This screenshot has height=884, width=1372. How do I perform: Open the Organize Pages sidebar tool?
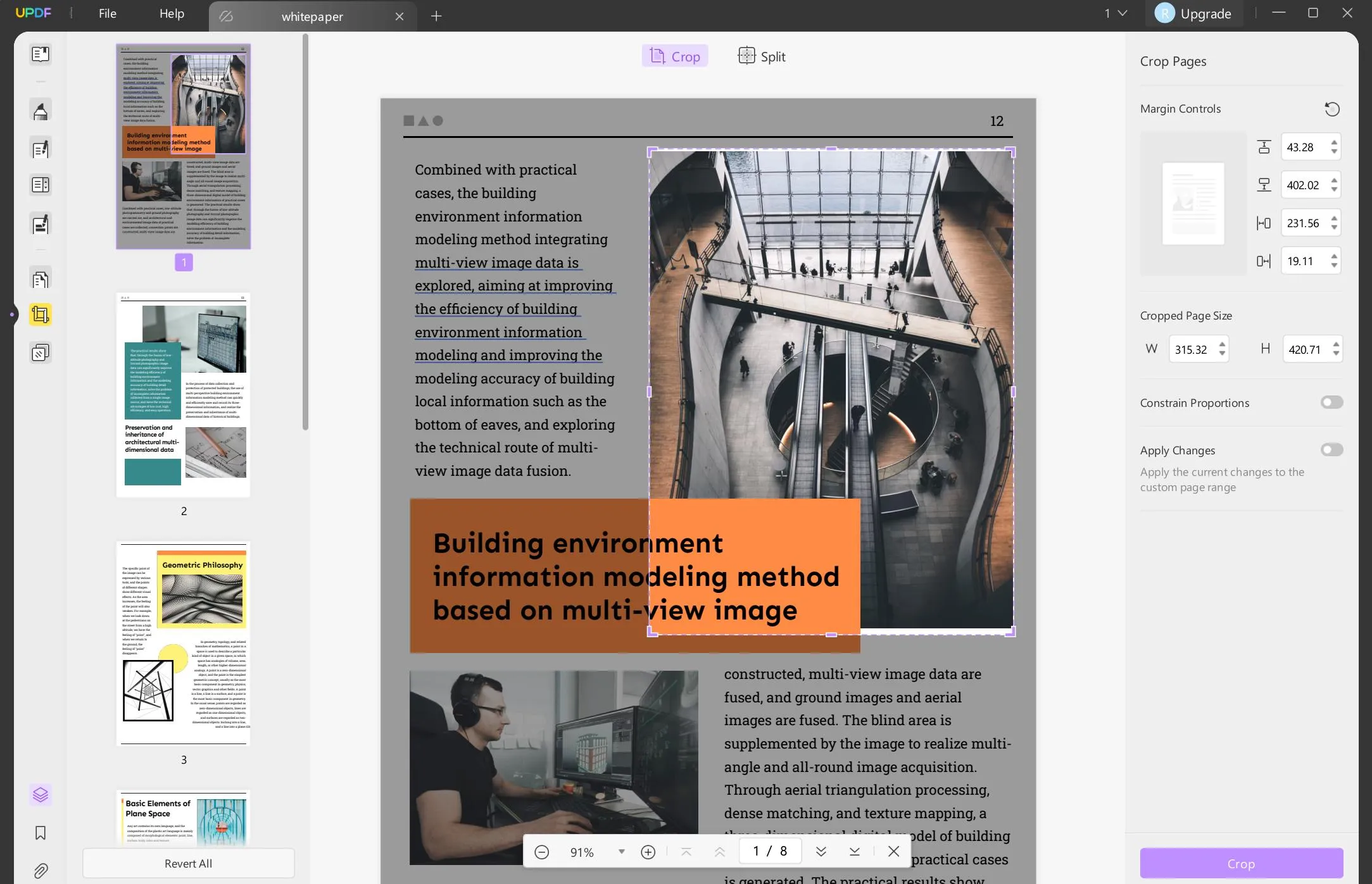point(41,279)
